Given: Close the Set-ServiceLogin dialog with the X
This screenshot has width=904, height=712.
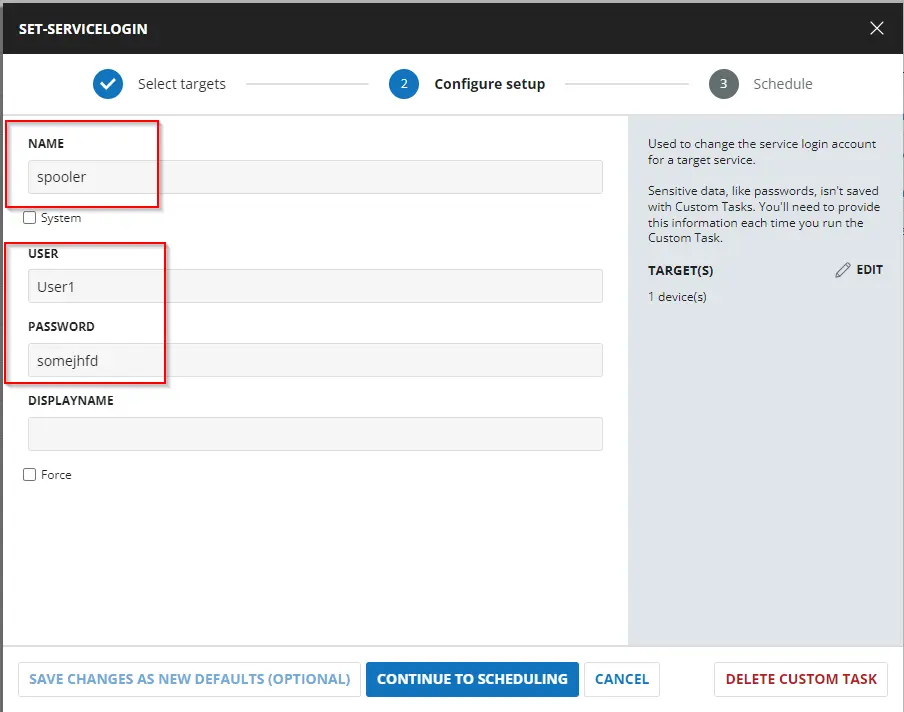Looking at the screenshot, I should (877, 28).
